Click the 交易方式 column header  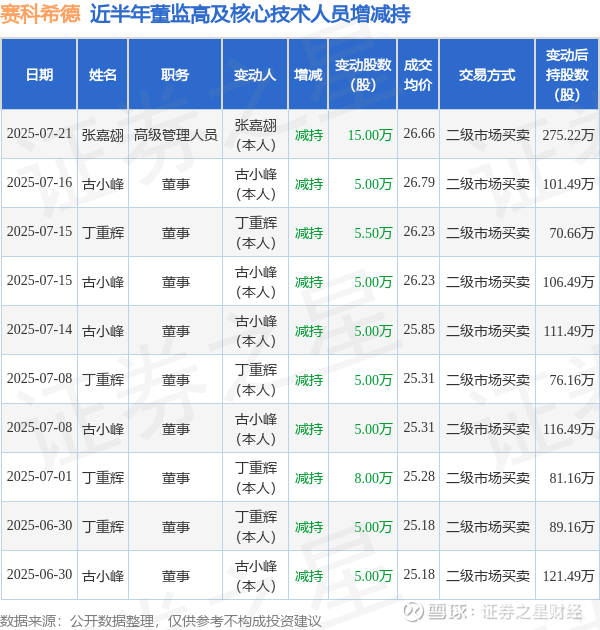tap(487, 74)
